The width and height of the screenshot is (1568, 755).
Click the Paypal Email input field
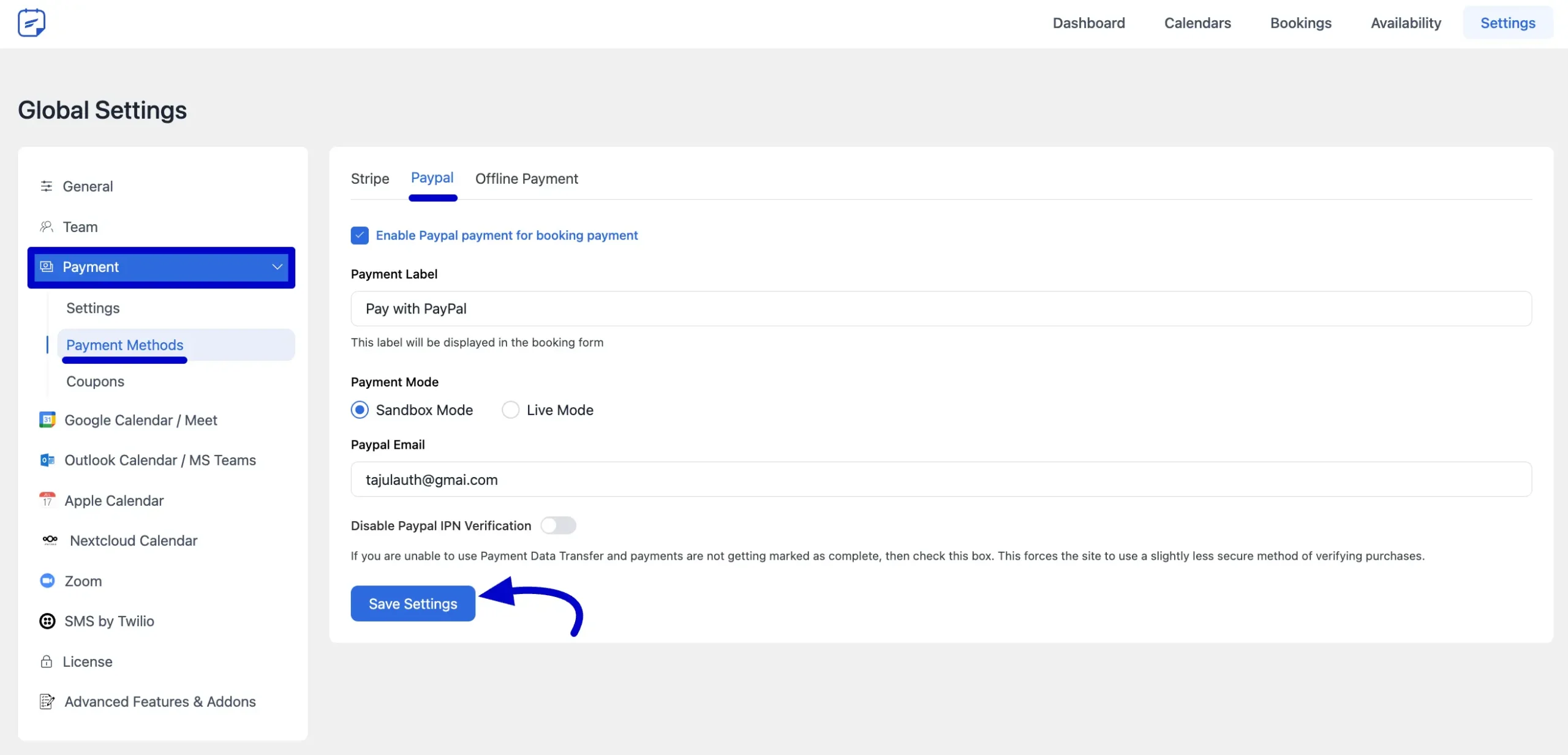point(941,479)
